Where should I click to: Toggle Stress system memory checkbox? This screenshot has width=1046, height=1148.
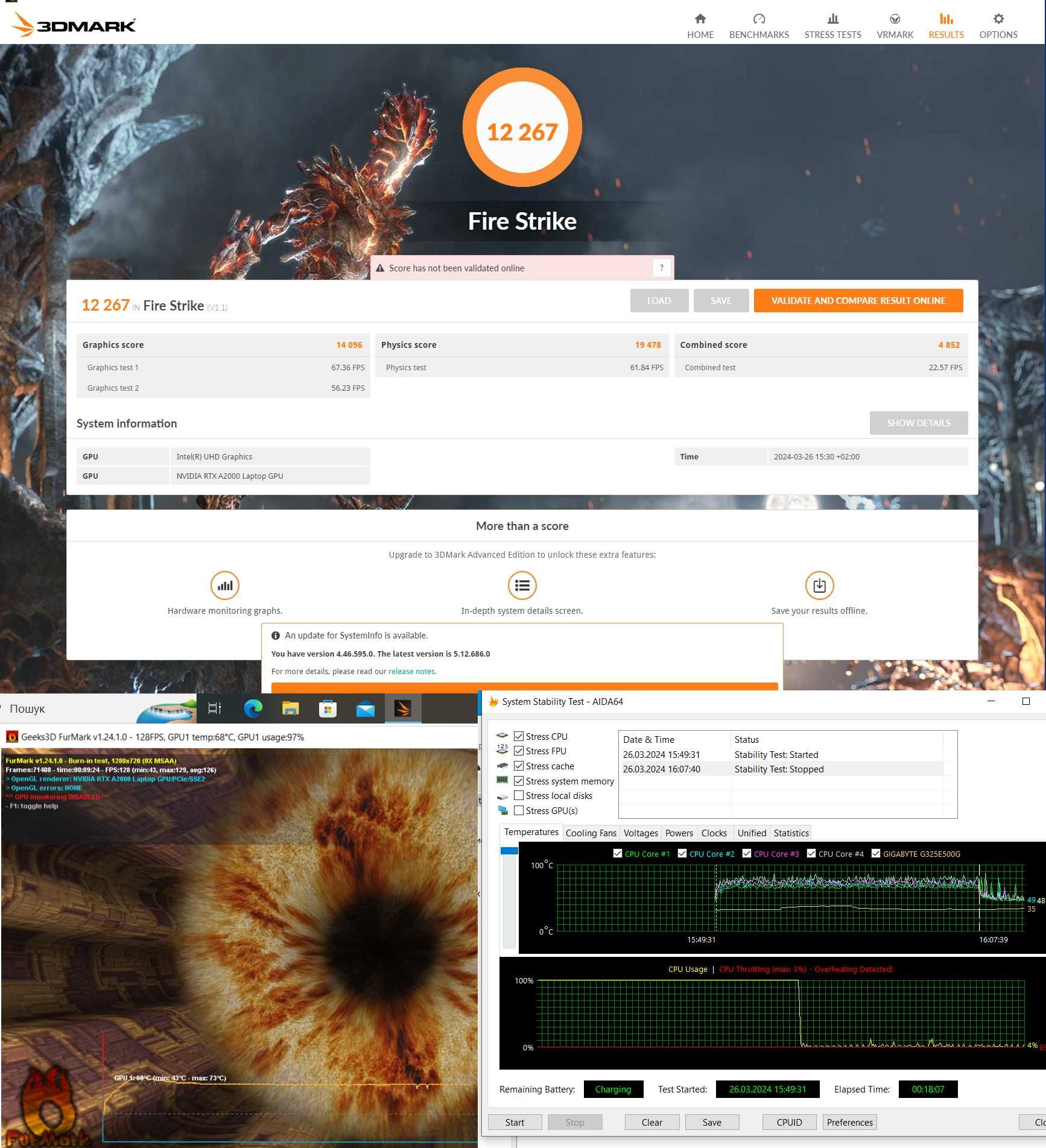(519, 781)
